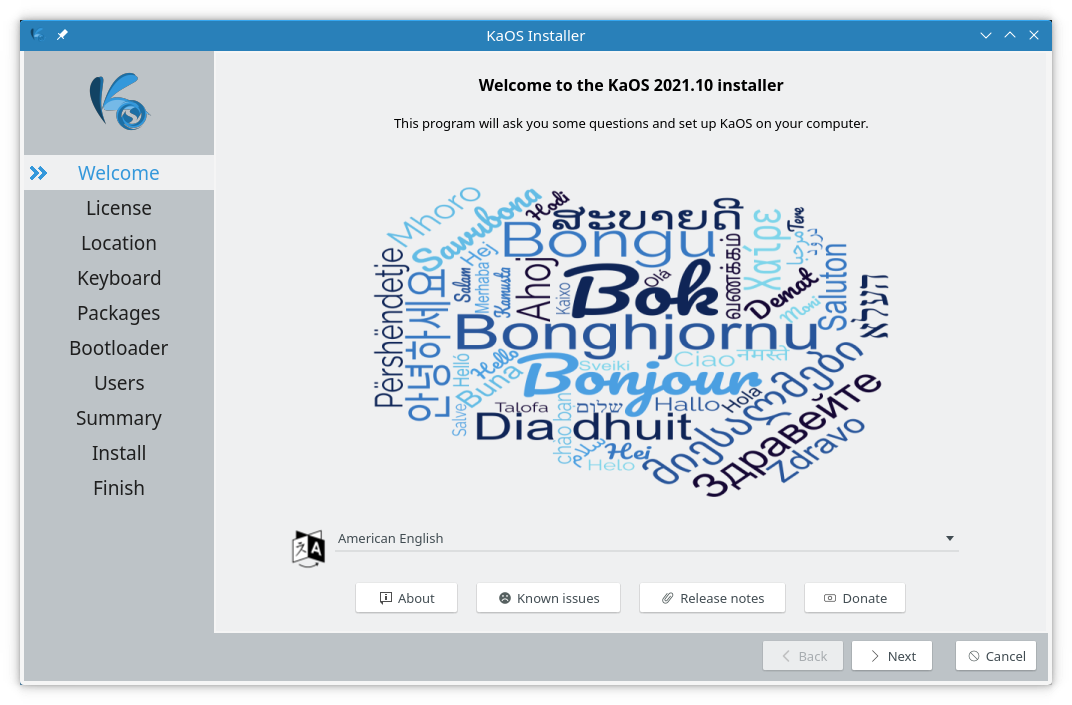Maximize the KaOS Installer window
The image size is (1072, 705).
pos(1010,35)
